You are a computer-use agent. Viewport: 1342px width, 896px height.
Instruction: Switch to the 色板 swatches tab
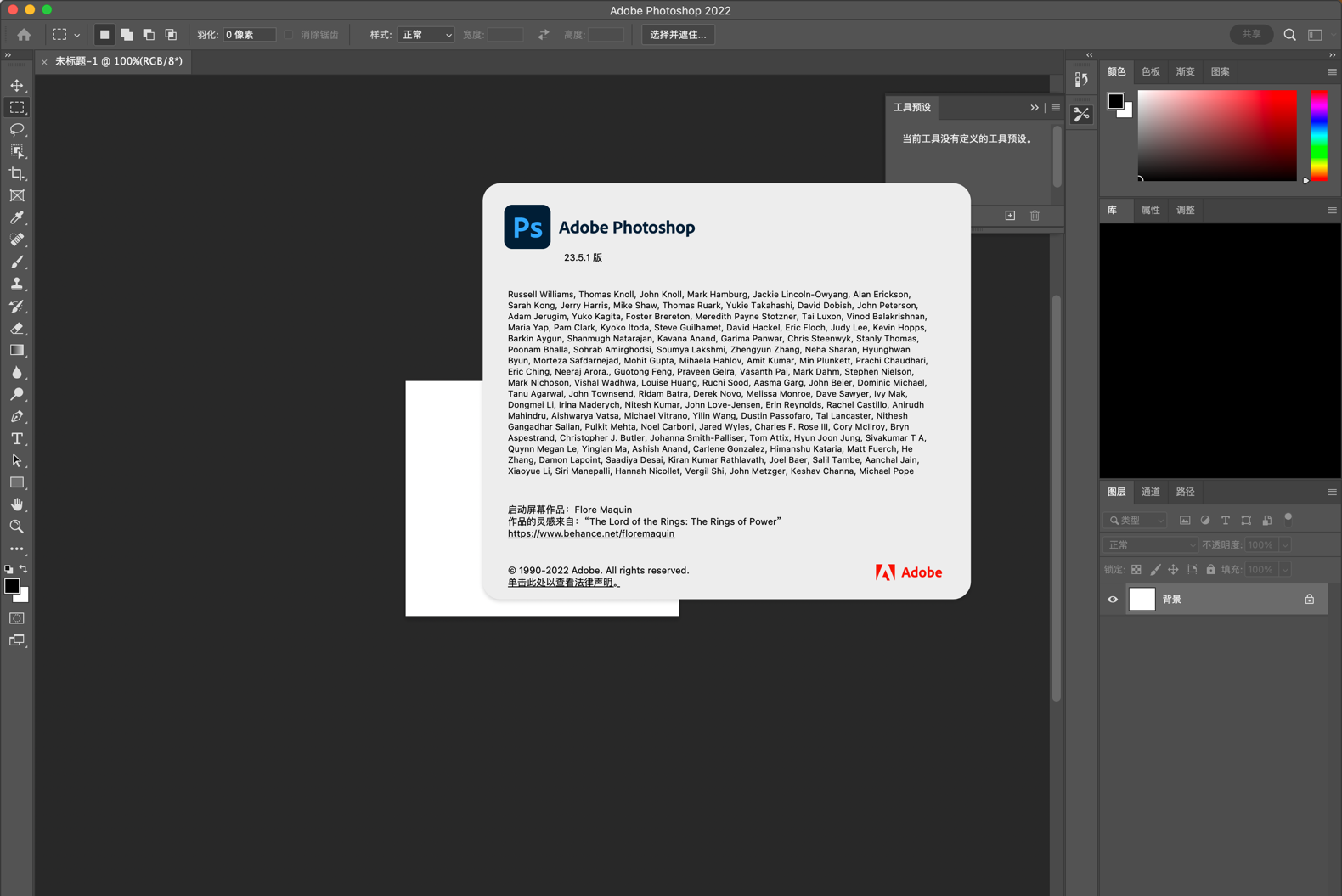point(1150,72)
